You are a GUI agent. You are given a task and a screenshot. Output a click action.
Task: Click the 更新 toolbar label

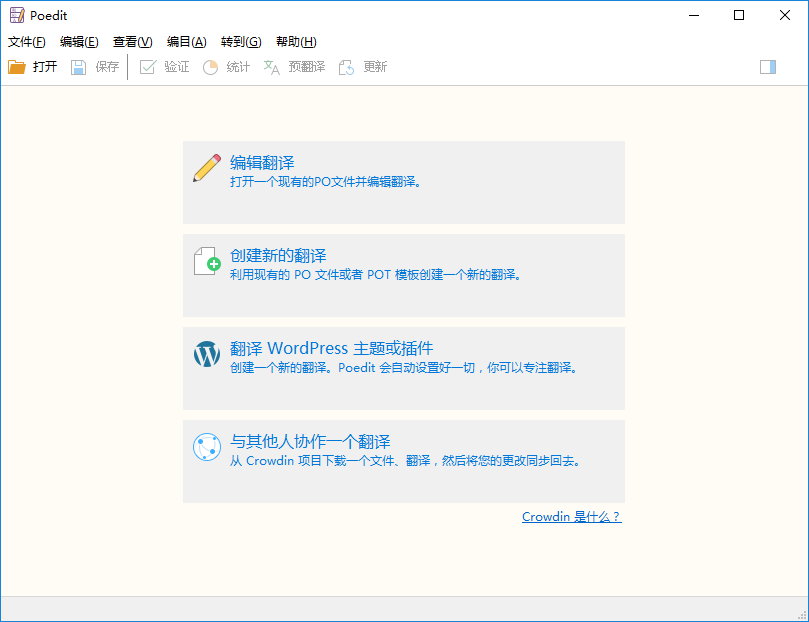375,67
